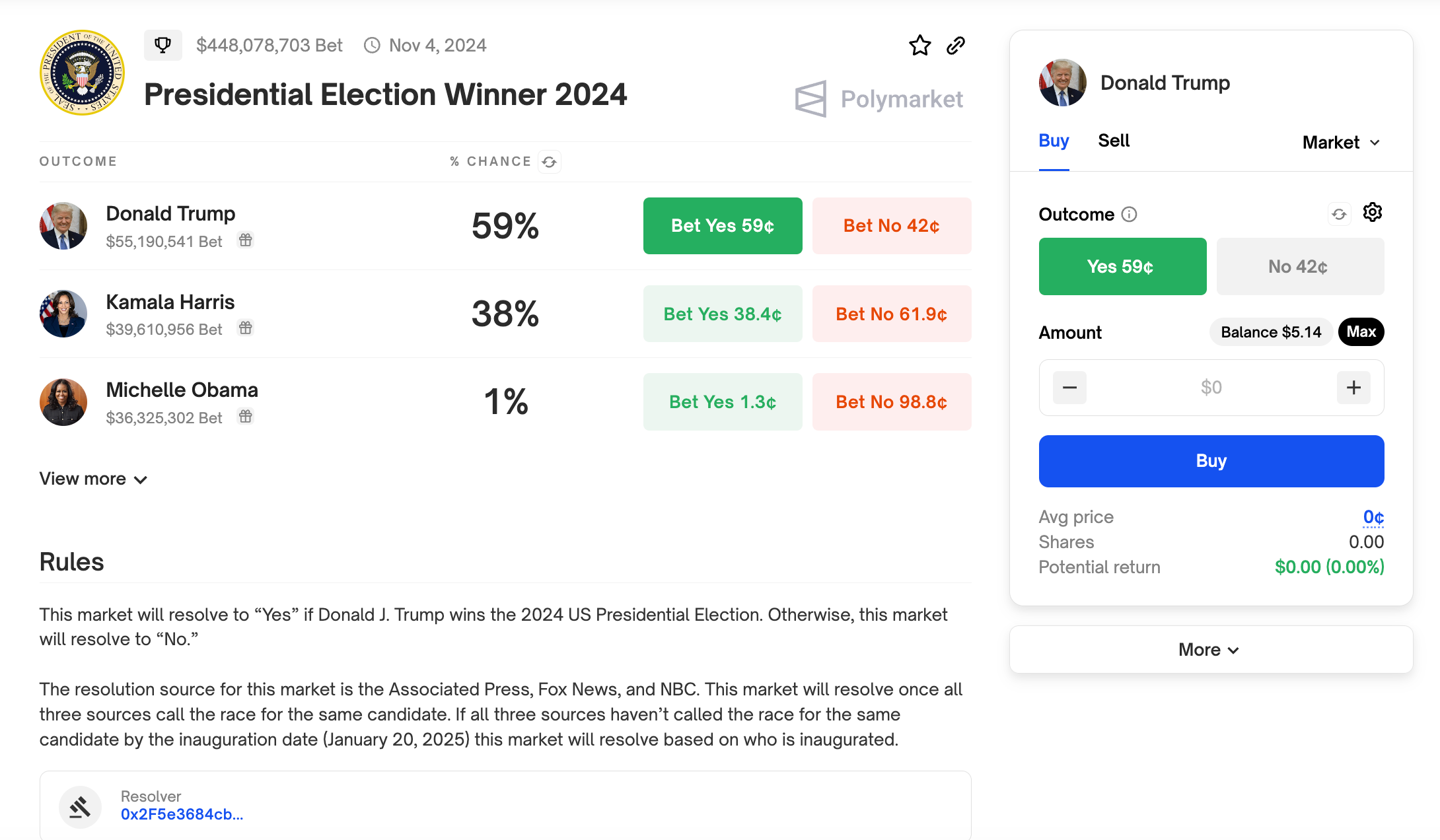Switch to the Sell tab
The width and height of the screenshot is (1440, 840).
click(1114, 141)
